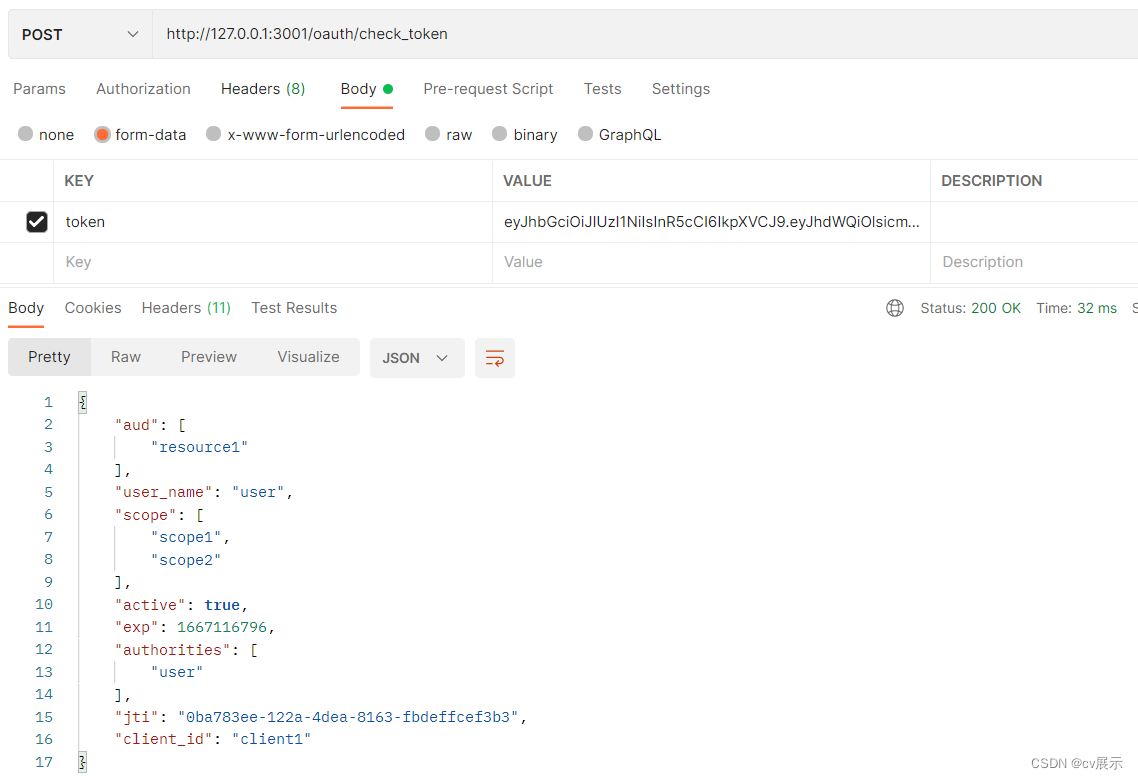The height and width of the screenshot is (779, 1138).
Task: Click the globe network icon near Status
Action: coord(895,308)
